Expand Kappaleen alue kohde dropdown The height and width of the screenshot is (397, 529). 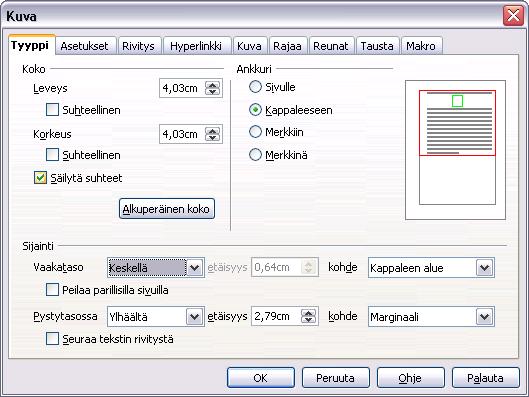[x=485, y=268]
